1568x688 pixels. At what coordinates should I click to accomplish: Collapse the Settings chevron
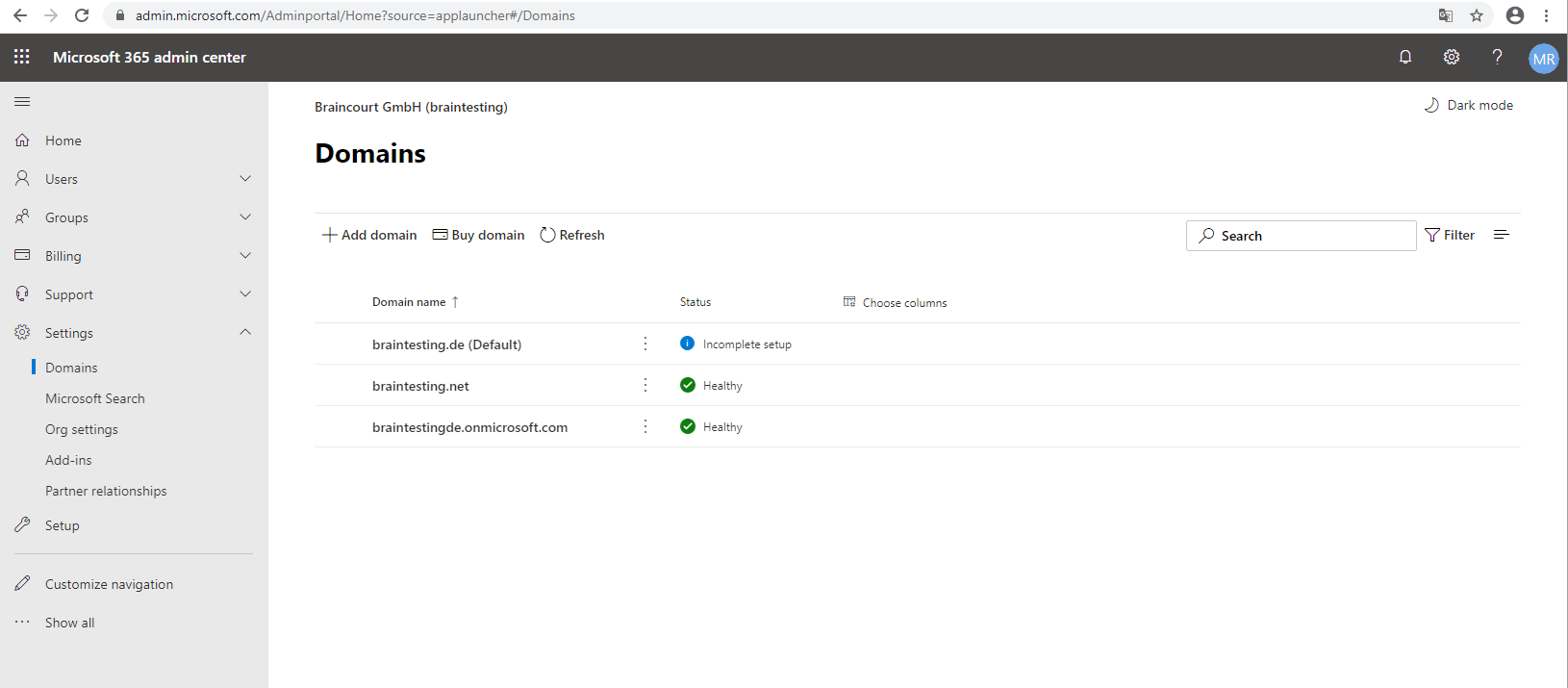(245, 332)
